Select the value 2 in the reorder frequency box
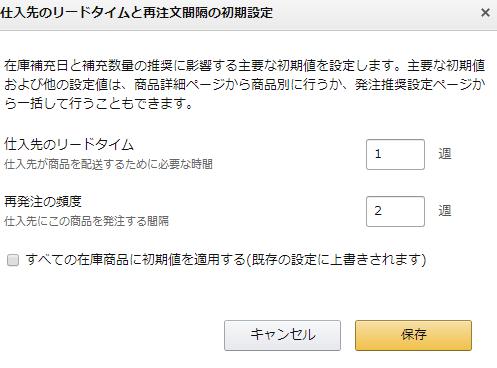 pyautogui.click(x=378, y=211)
